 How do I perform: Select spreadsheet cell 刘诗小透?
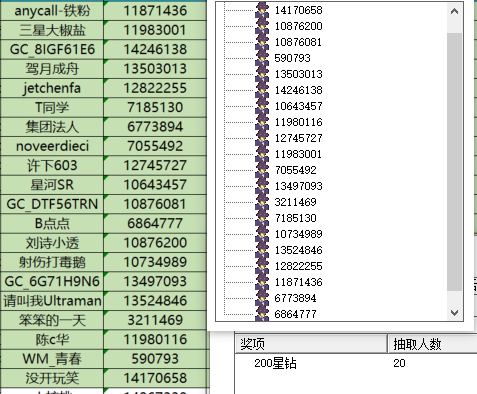pos(52,243)
